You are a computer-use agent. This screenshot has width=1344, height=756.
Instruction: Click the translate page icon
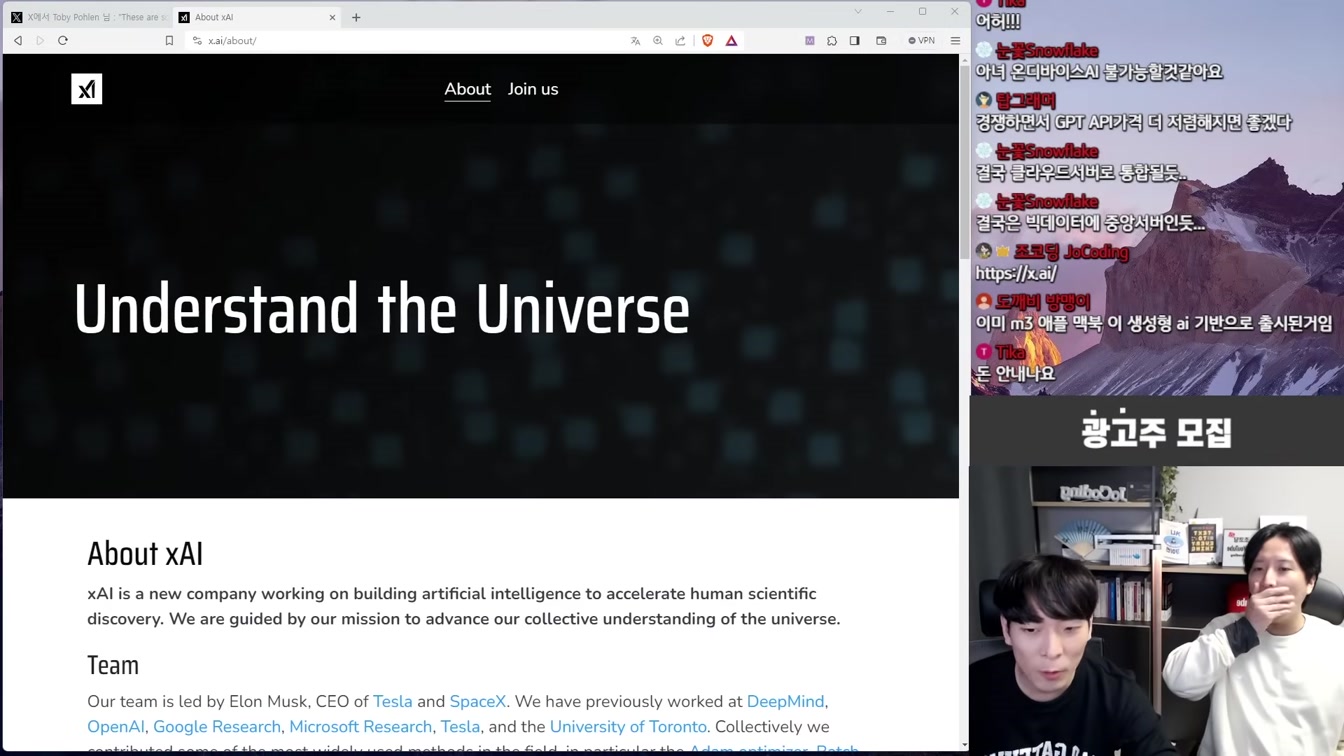click(x=635, y=41)
